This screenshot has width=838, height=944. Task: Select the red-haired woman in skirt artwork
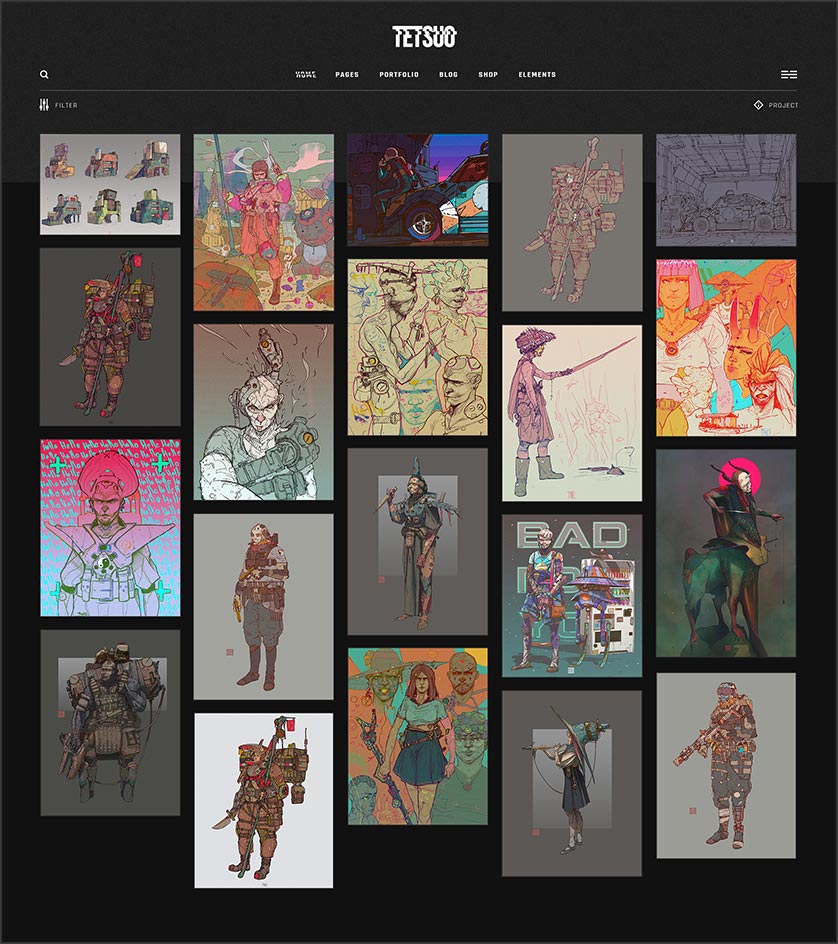coord(418,736)
